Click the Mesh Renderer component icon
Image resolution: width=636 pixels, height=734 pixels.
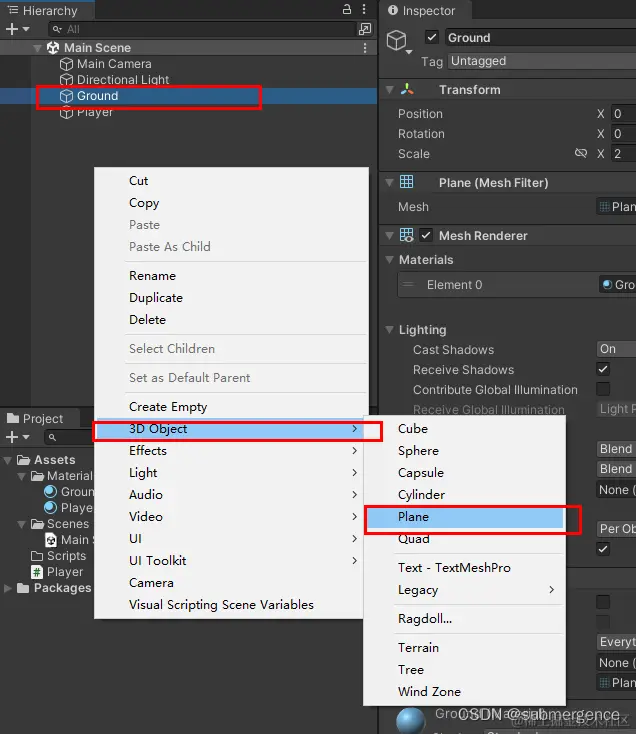[407, 235]
